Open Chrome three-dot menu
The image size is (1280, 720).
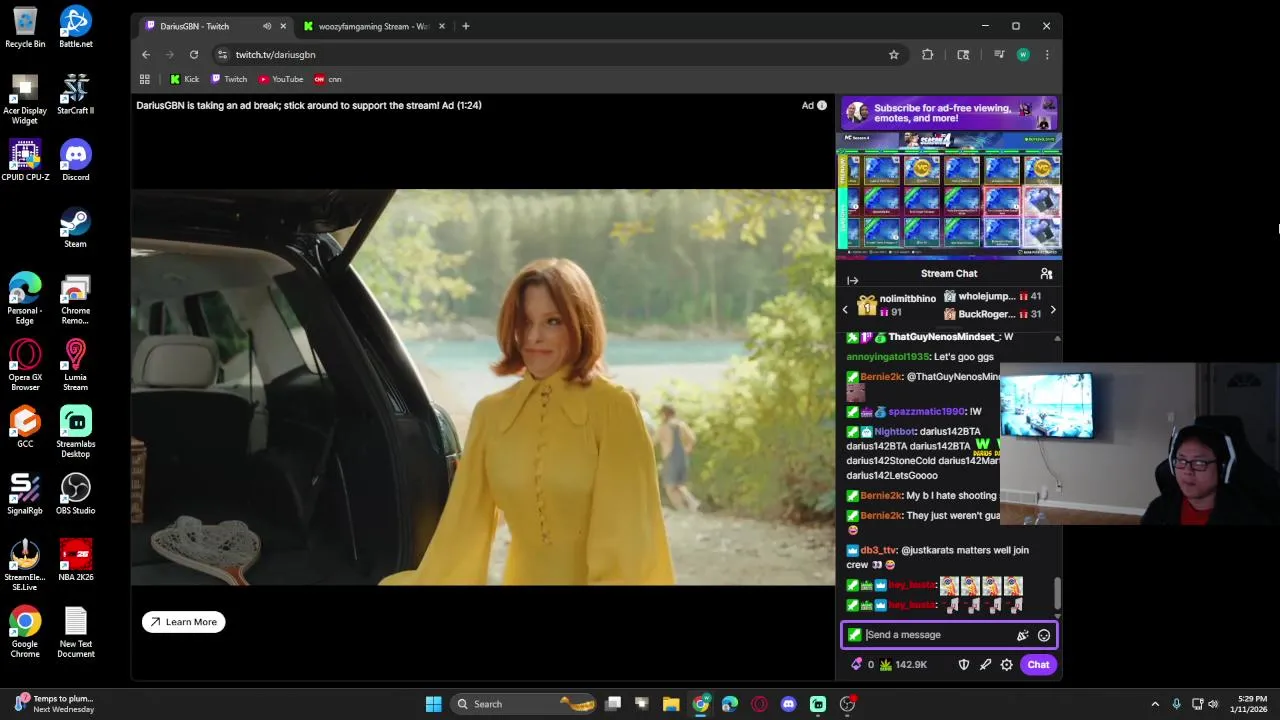1047,55
